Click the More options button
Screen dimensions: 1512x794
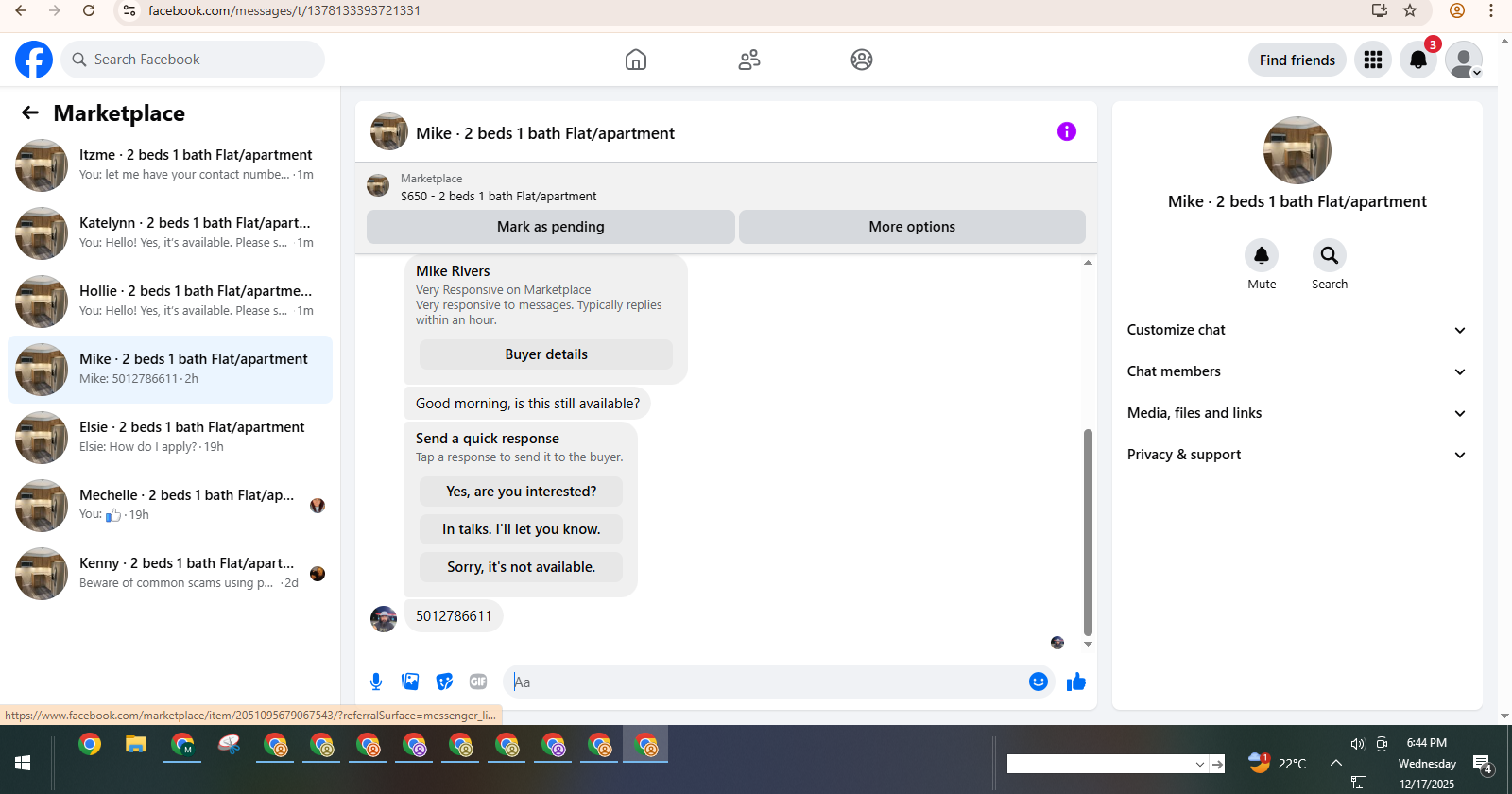click(x=912, y=227)
